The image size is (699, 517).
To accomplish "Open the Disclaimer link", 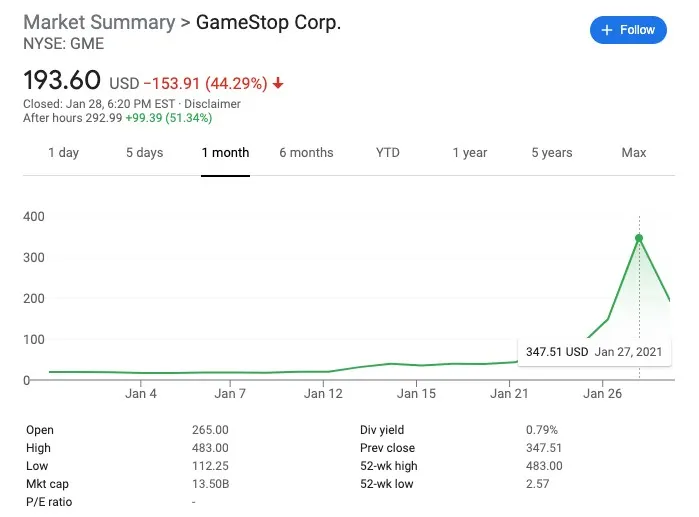I will 214,104.
